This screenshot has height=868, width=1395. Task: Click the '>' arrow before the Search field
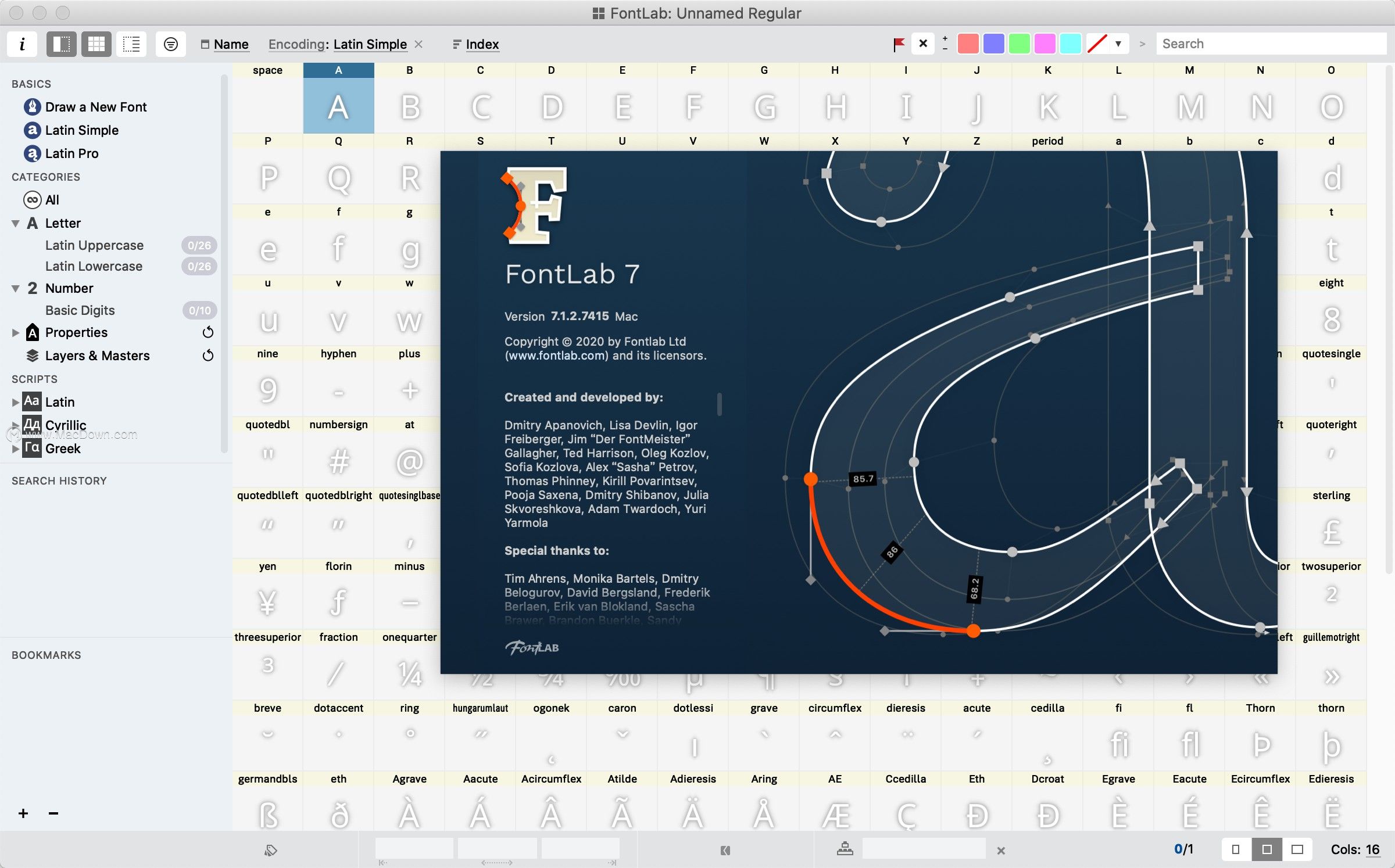(1142, 44)
